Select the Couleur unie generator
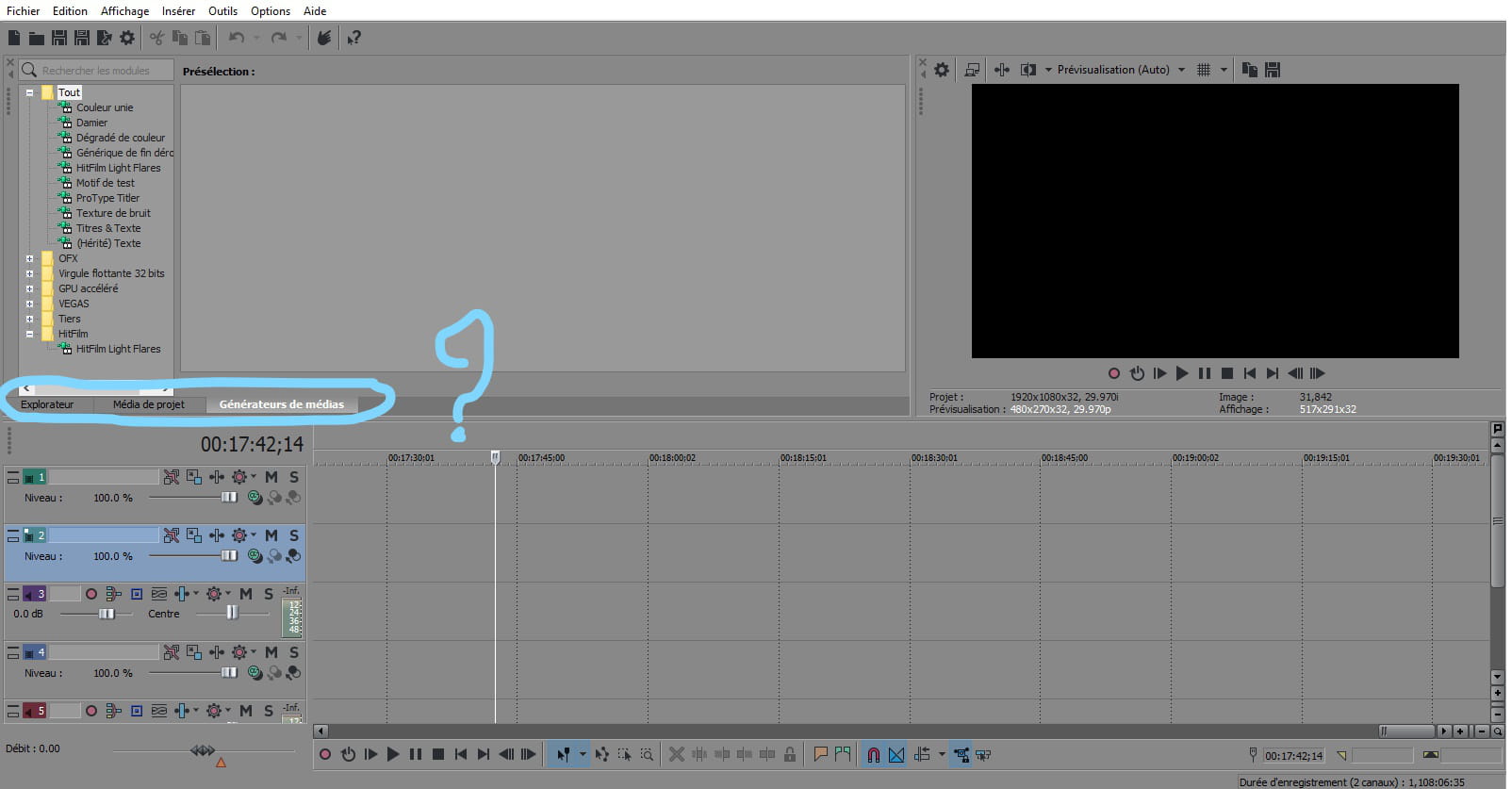 105,107
